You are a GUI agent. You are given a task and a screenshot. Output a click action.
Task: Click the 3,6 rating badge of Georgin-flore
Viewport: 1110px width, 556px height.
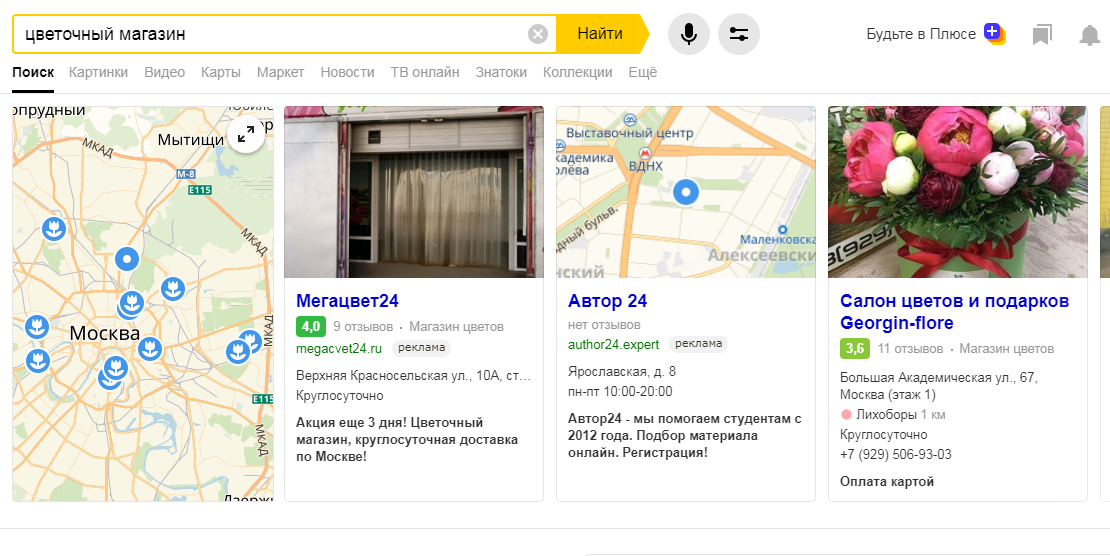click(x=855, y=348)
